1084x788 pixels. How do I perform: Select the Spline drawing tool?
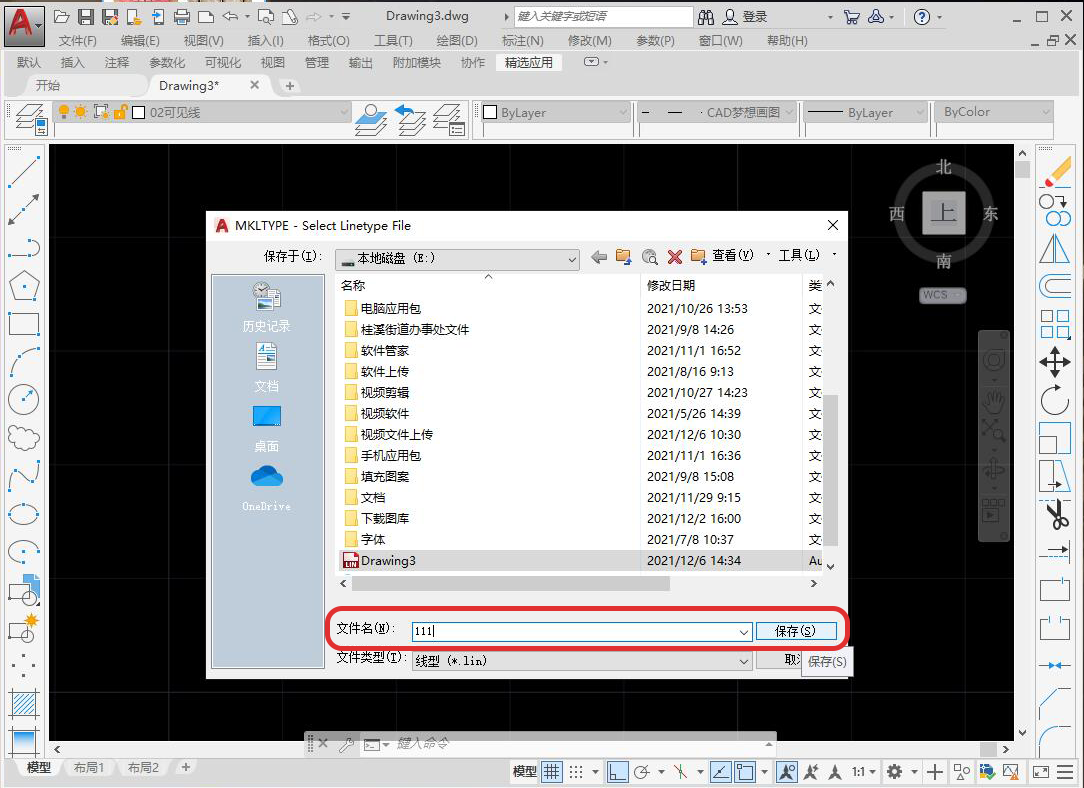click(x=24, y=476)
